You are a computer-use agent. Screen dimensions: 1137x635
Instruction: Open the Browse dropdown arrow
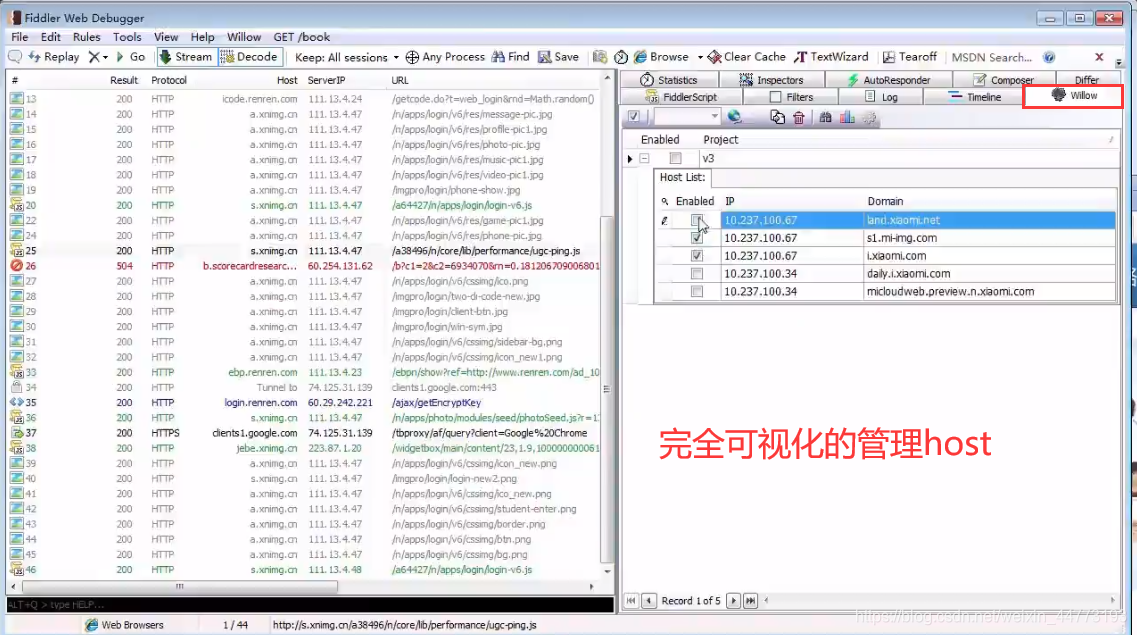pos(700,57)
